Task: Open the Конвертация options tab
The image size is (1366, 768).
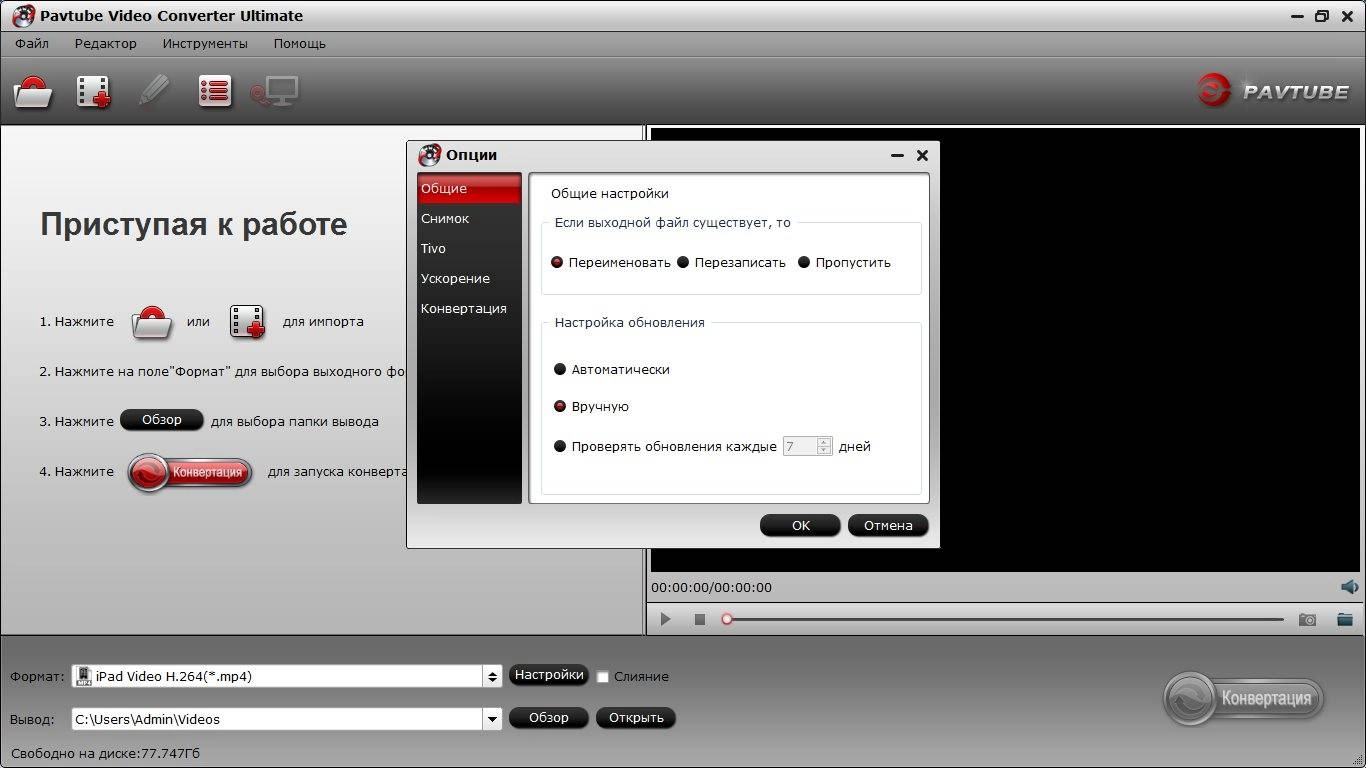Action: point(469,308)
